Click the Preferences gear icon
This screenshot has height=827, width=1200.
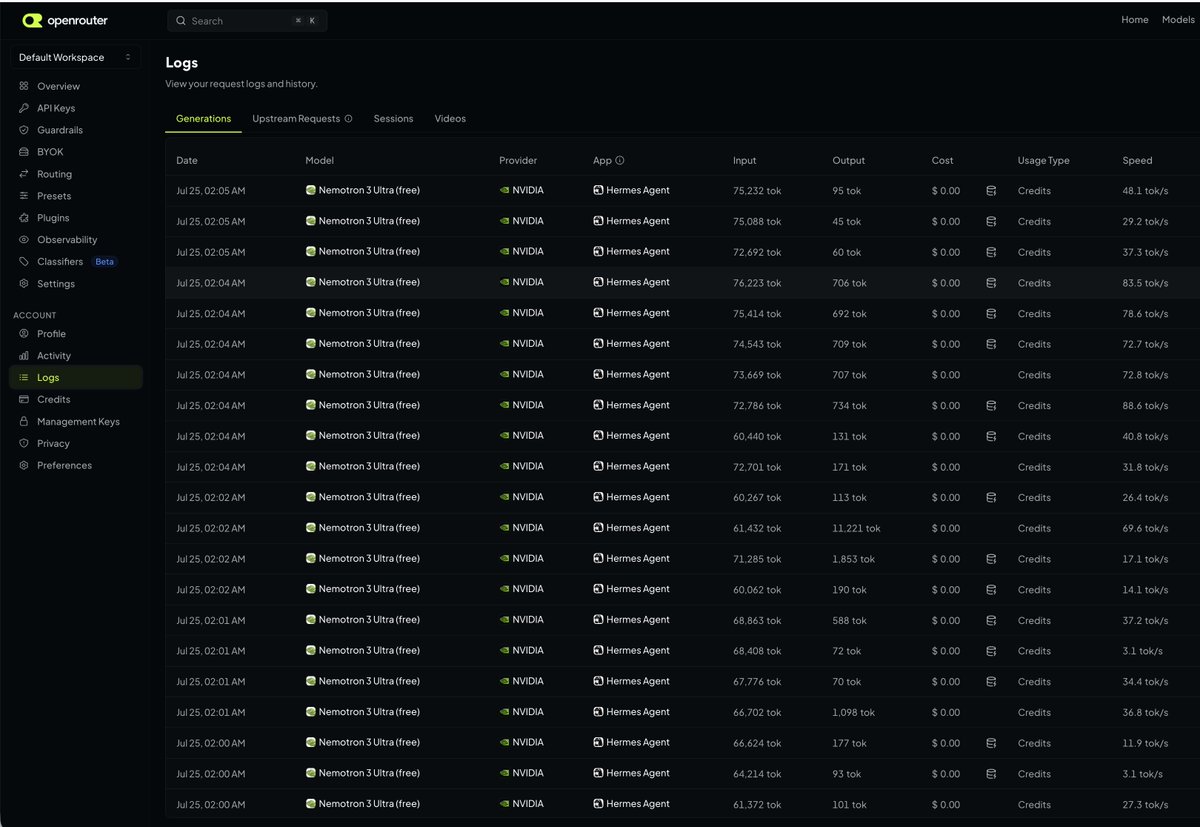tap(24, 465)
